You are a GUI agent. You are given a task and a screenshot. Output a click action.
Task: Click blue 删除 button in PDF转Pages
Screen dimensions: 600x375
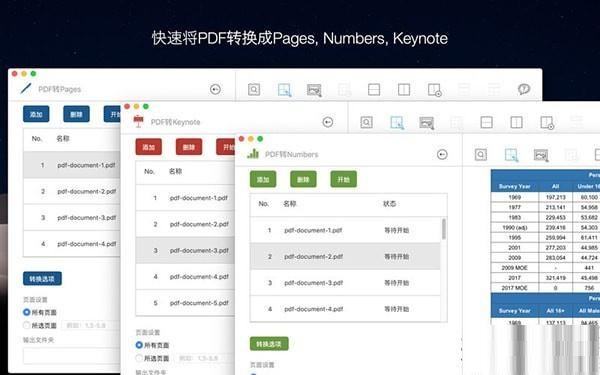coord(76,114)
